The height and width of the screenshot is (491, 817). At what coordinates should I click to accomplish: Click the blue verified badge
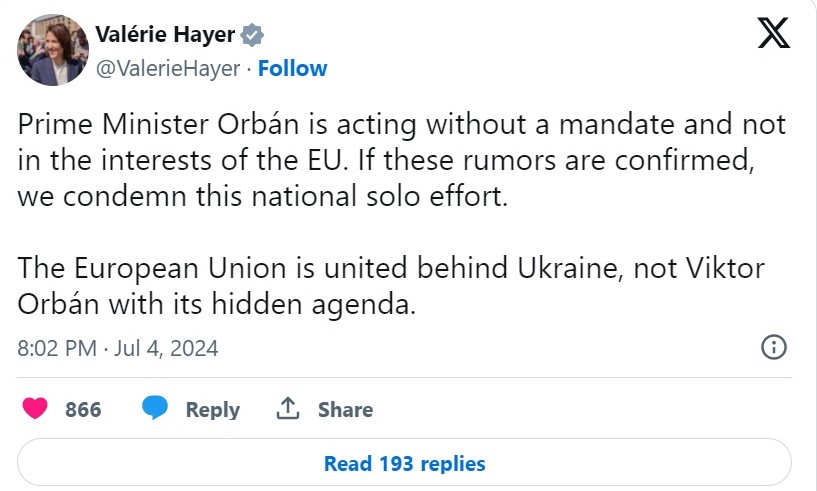click(x=253, y=36)
